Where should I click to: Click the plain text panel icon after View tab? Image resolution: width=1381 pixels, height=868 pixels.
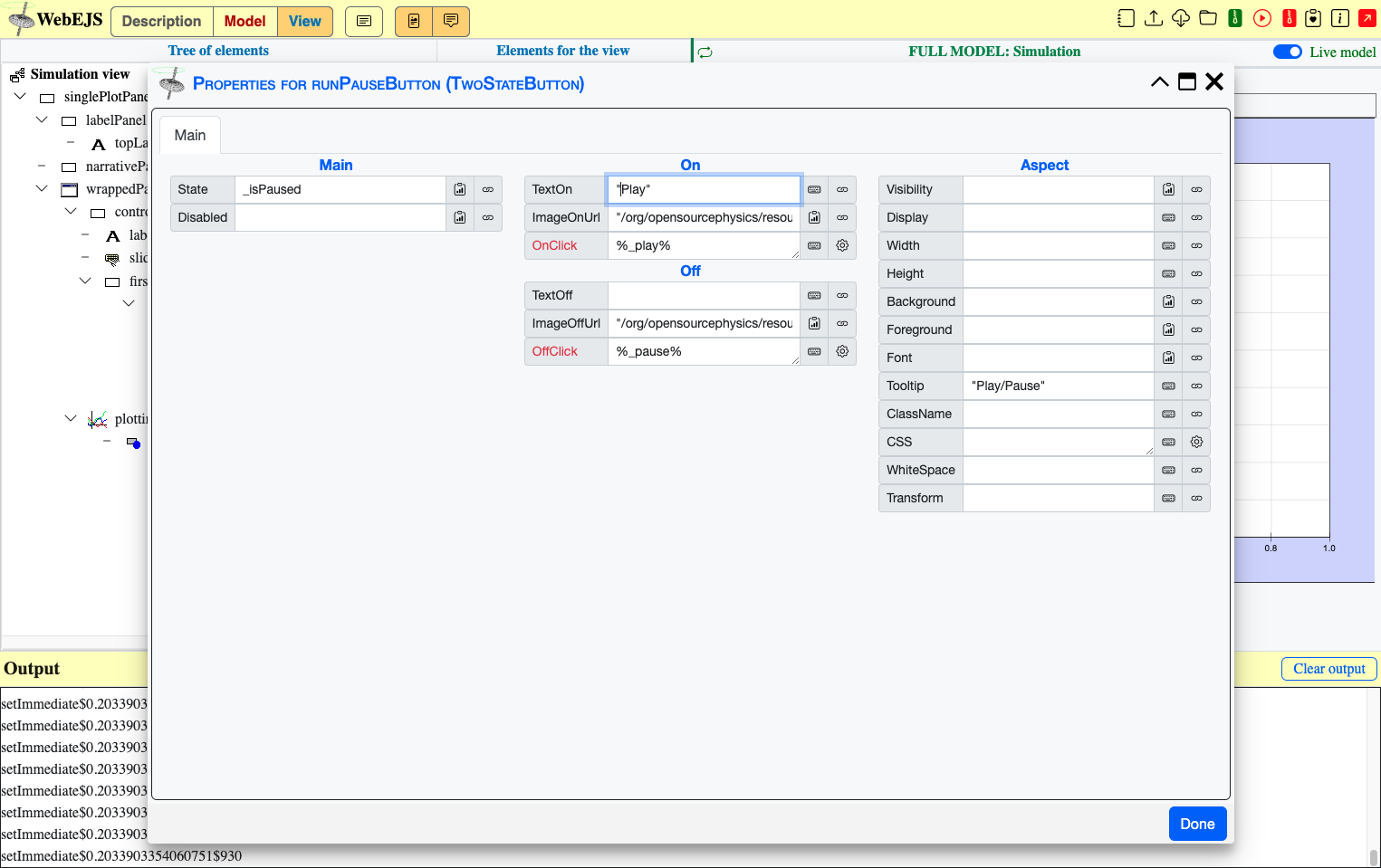click(x=364, y=22)
